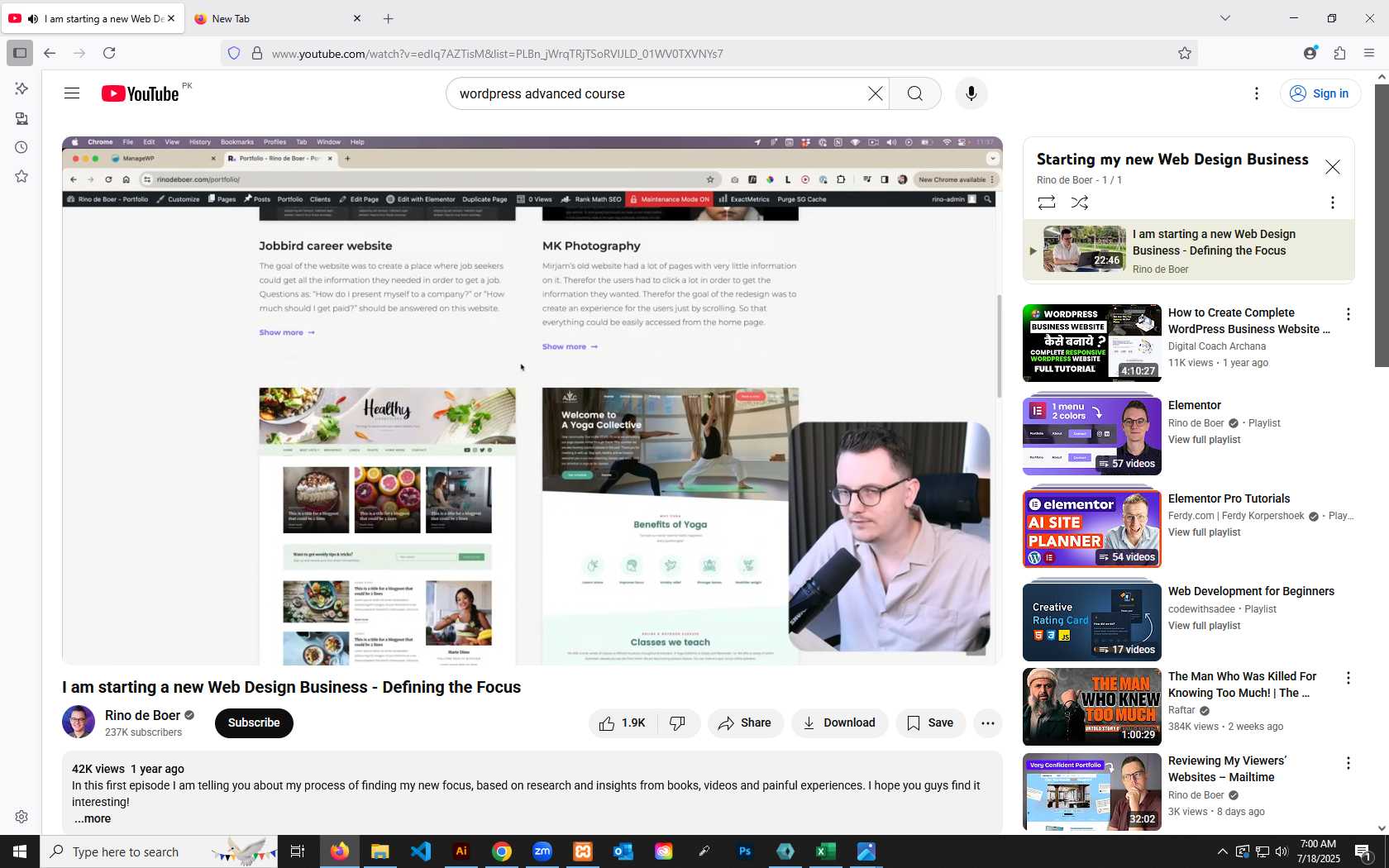Image resolution: width=1389 pixels, height=868 pixels.
Task: Dislike the video
Action: 678,723
